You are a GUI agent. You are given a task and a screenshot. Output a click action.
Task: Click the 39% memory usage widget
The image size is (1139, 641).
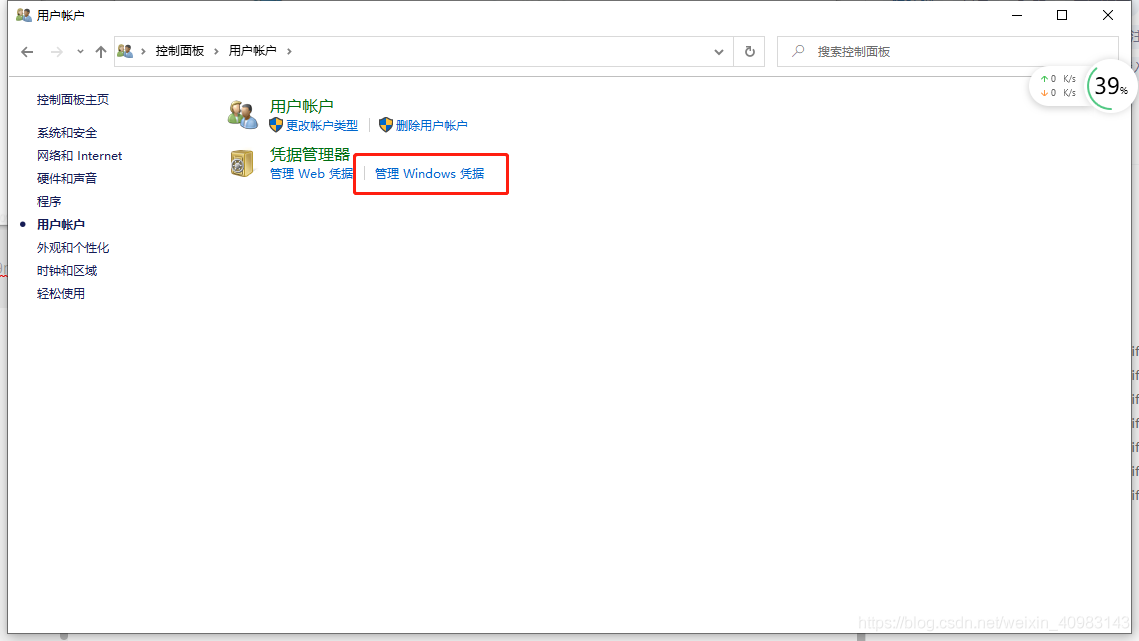pos(1111,86)
